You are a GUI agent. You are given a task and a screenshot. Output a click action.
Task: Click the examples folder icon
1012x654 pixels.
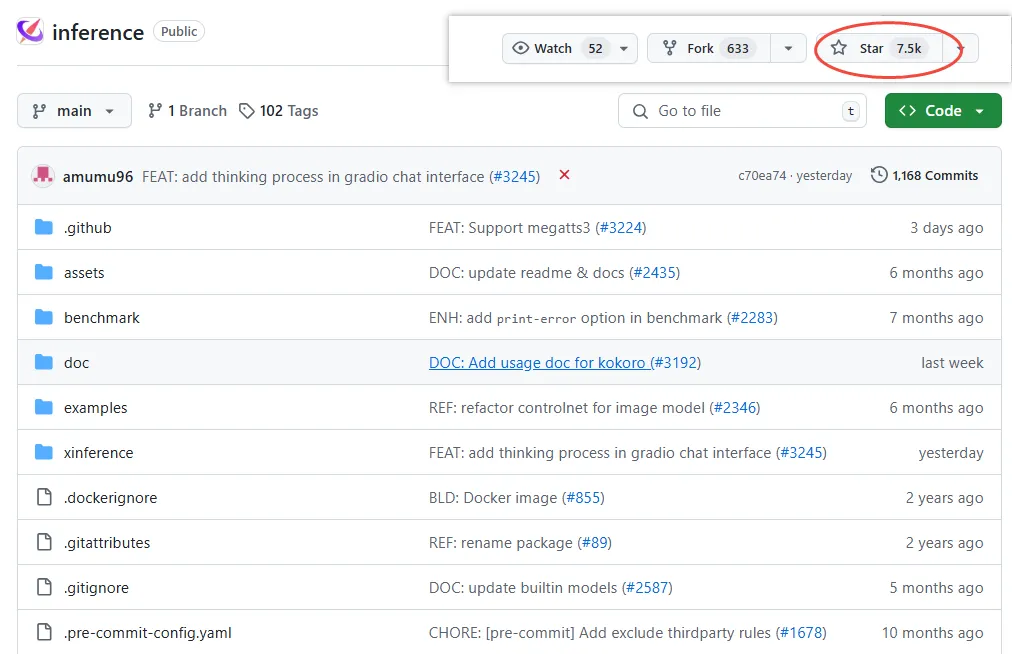43,407
